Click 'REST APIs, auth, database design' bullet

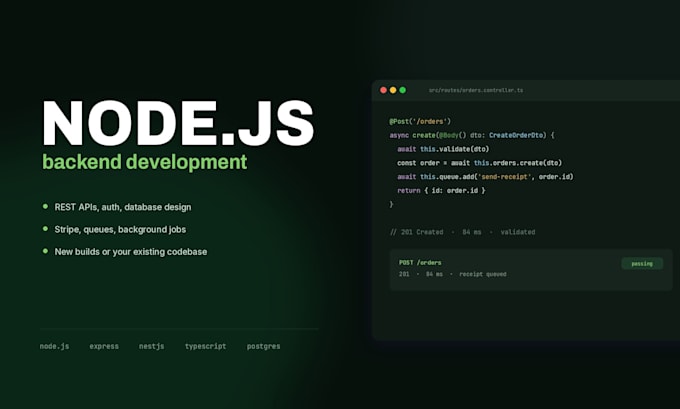click(x=123, y=207)
